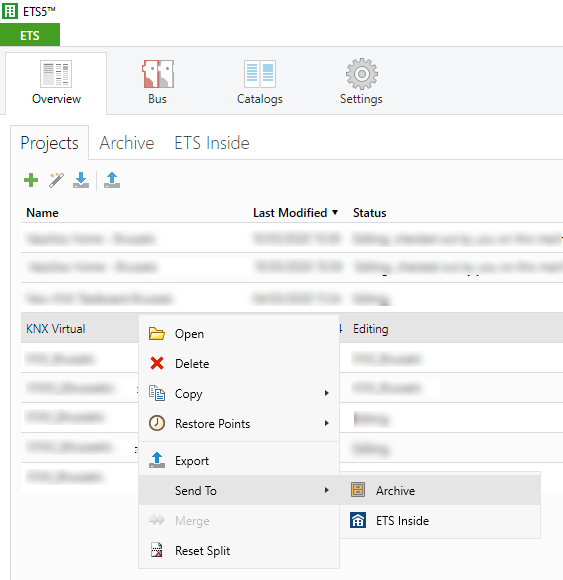The width and height of the screenshot is (563, 580).
Task: Click the yellow folder Open icon
Action: click(x=157, y=334)
